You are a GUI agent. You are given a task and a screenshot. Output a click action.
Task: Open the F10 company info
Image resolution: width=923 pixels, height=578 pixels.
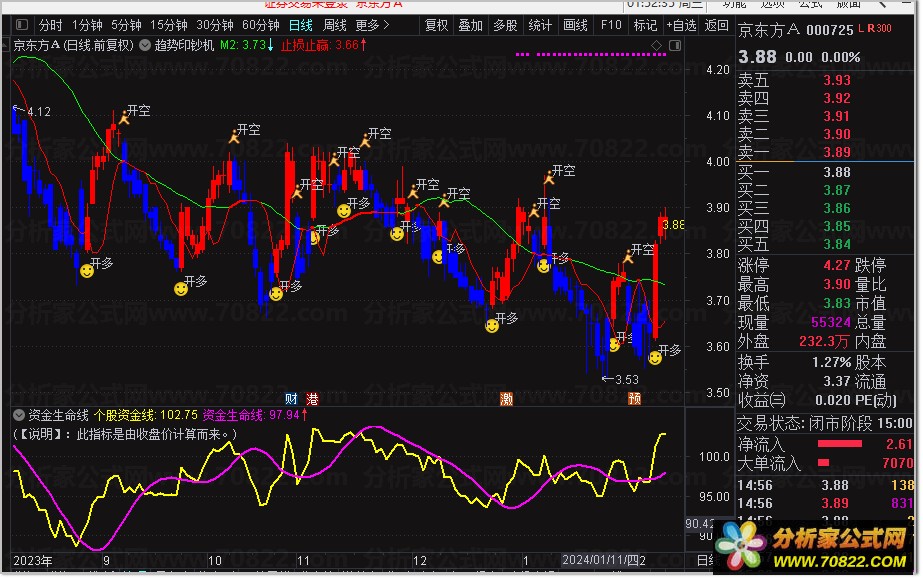click(610, 25)
